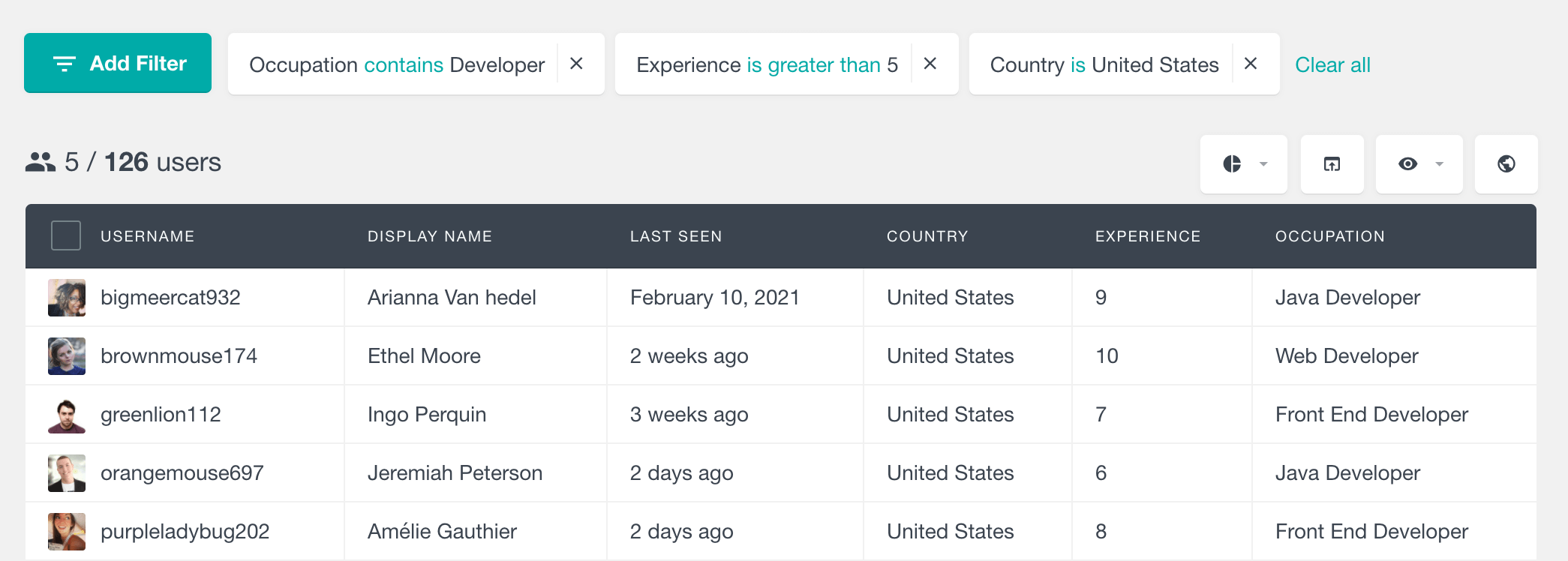This screenshot has height=561, width=1568.
Task: Remove the Occupation contains Developer filter
Action: point(576,64)
